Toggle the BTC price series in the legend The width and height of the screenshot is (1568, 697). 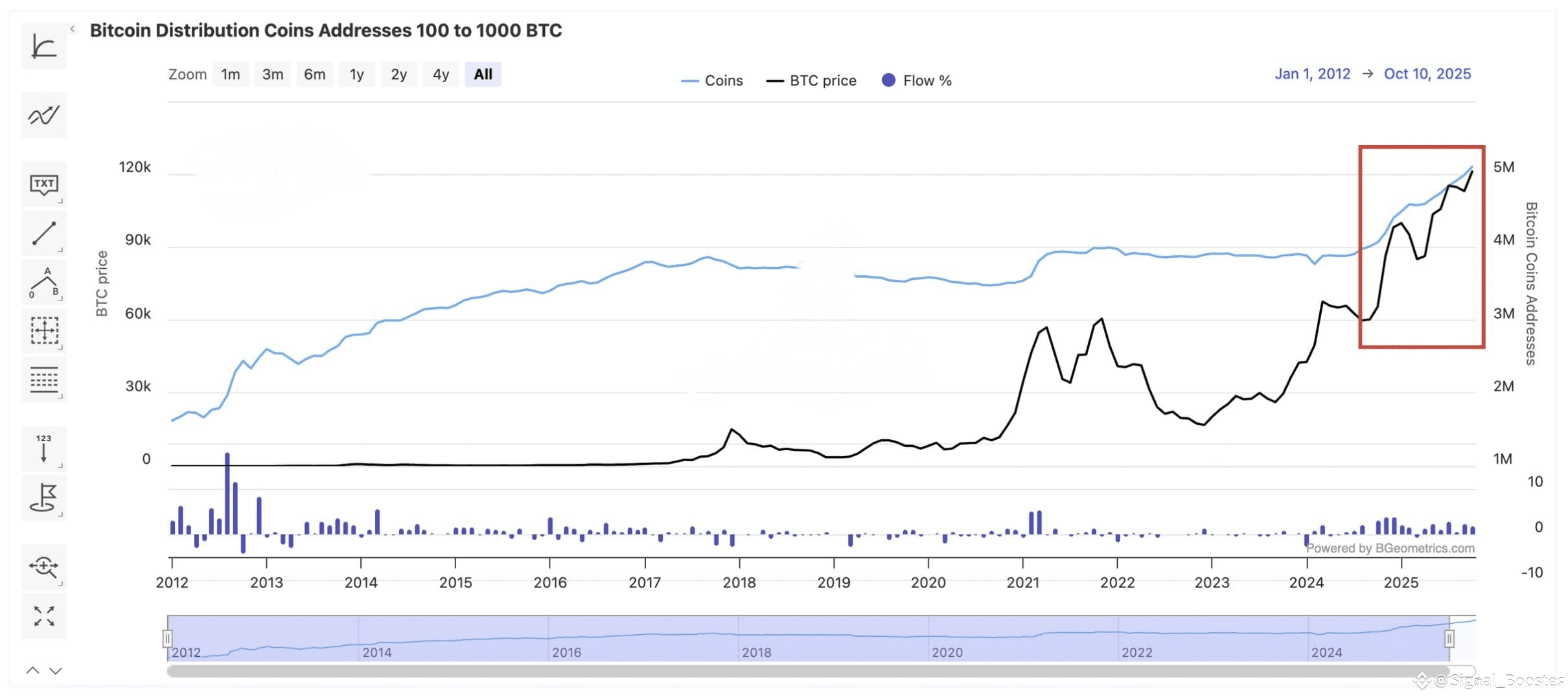pyautogui.click(x=811, y=81)
